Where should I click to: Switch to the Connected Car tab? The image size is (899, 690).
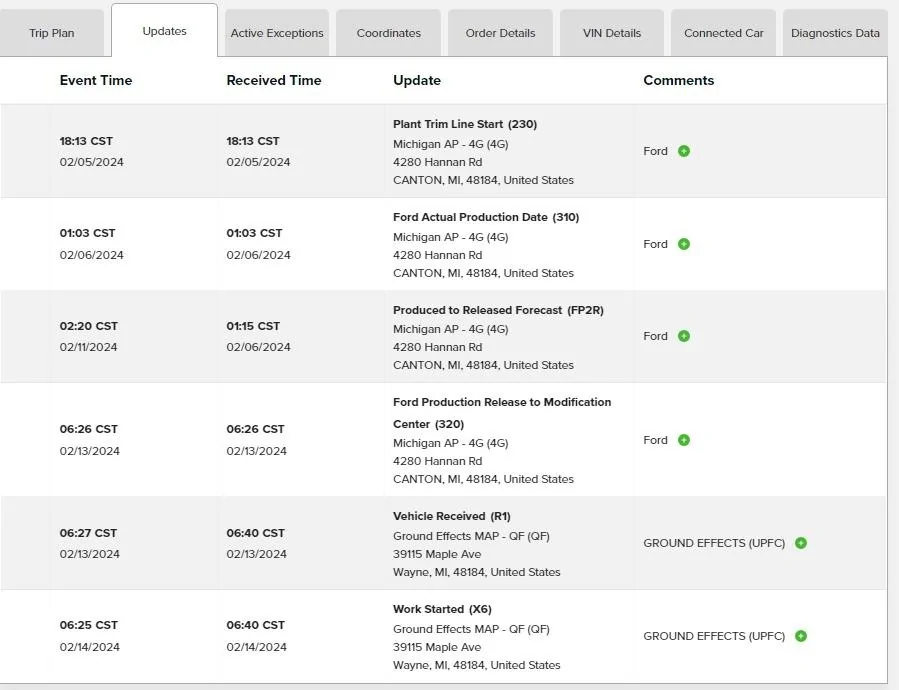[x=724, y=33]
